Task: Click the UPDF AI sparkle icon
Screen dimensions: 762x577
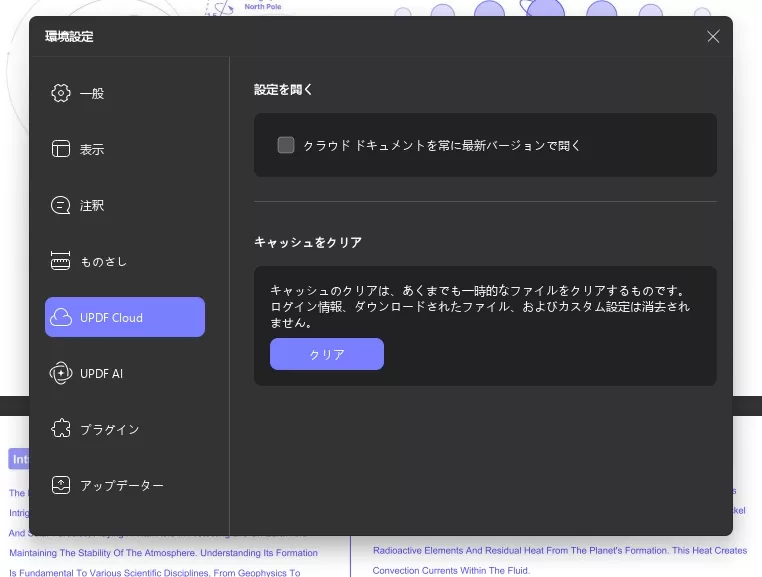Action: point(61,373)
